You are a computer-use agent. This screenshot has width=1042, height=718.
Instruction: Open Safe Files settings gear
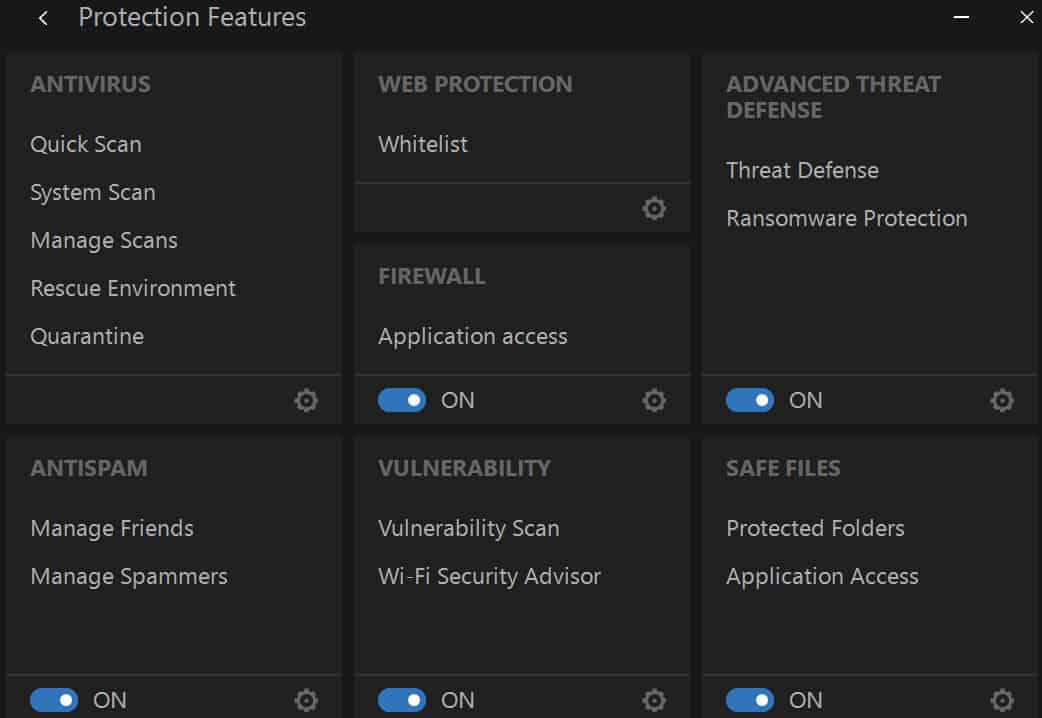(1002, 700)
